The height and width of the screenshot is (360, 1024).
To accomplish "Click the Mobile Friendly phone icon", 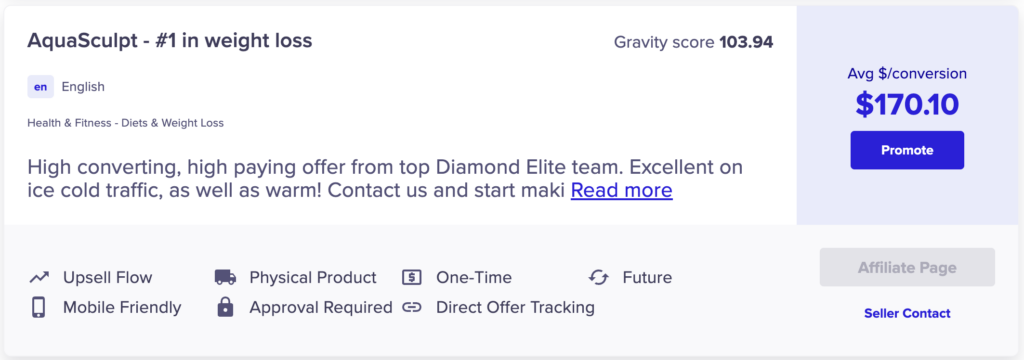I will 39,307.
